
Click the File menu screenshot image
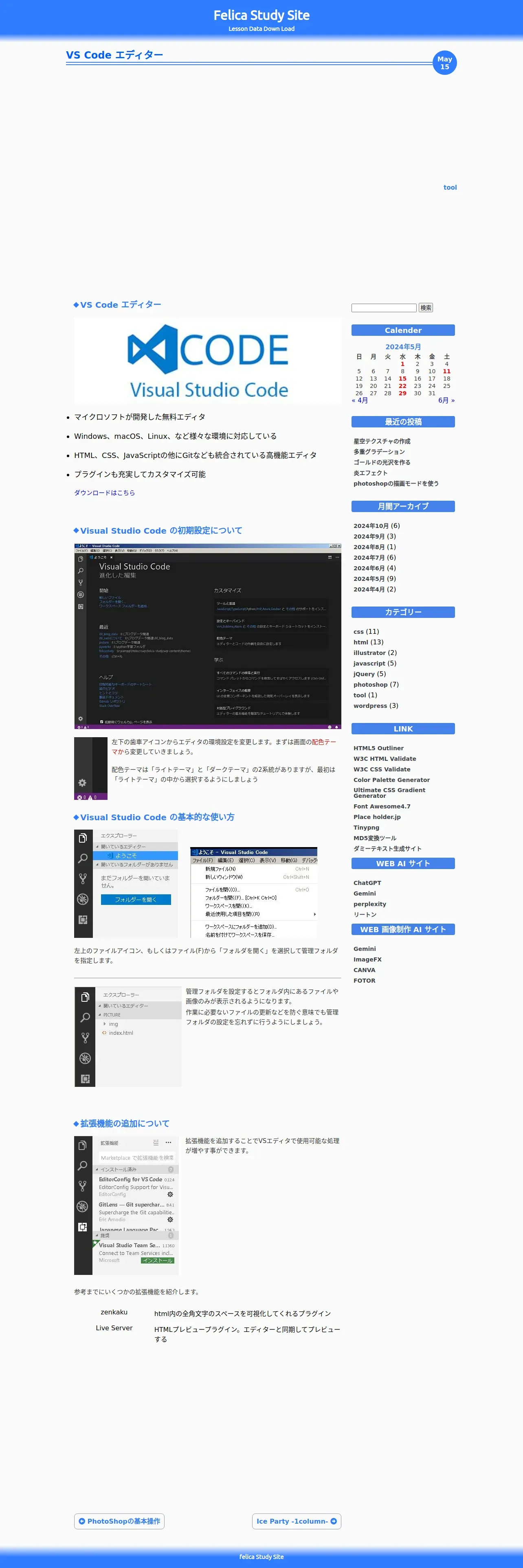pos(253,892)
